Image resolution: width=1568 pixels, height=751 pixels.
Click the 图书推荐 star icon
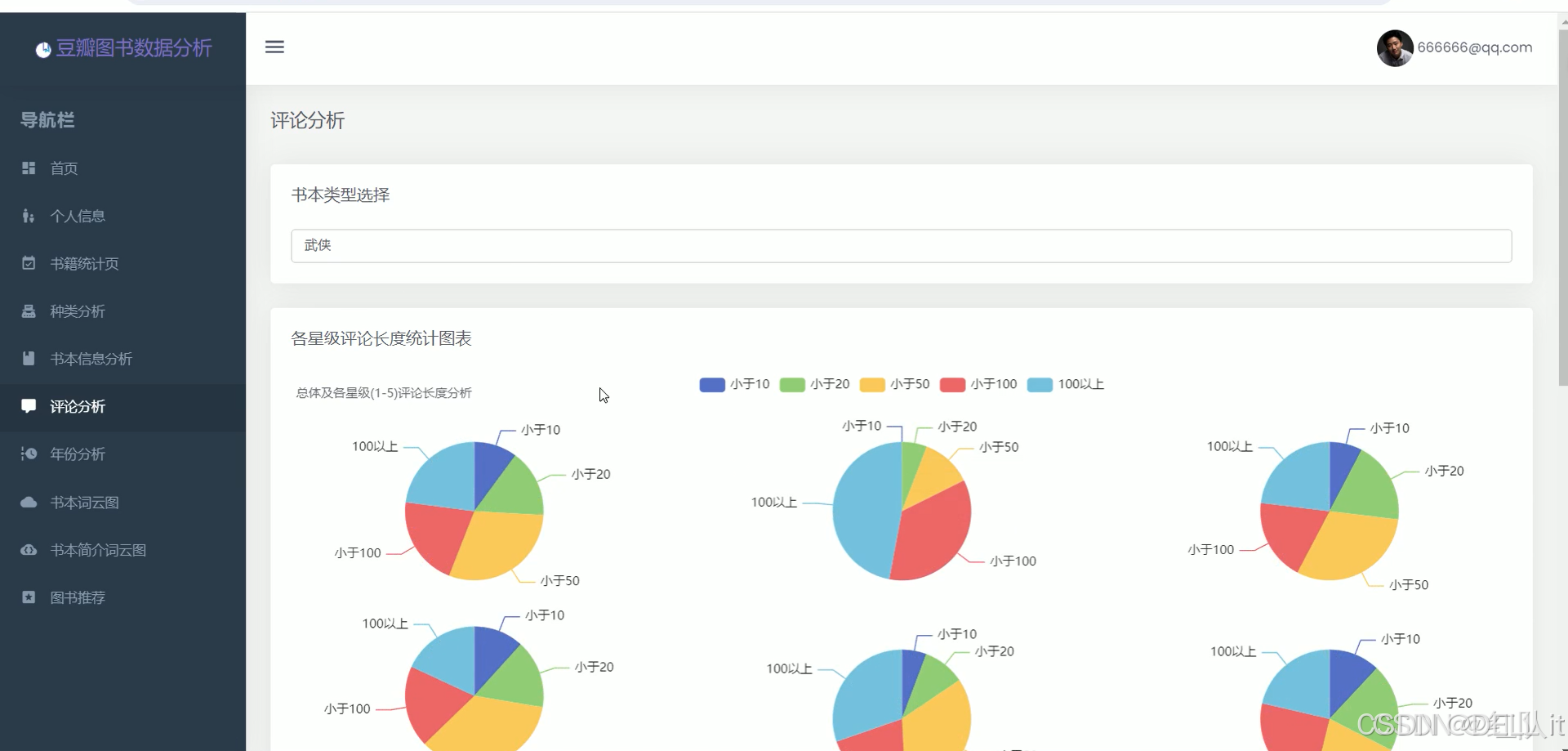(29, 597)
